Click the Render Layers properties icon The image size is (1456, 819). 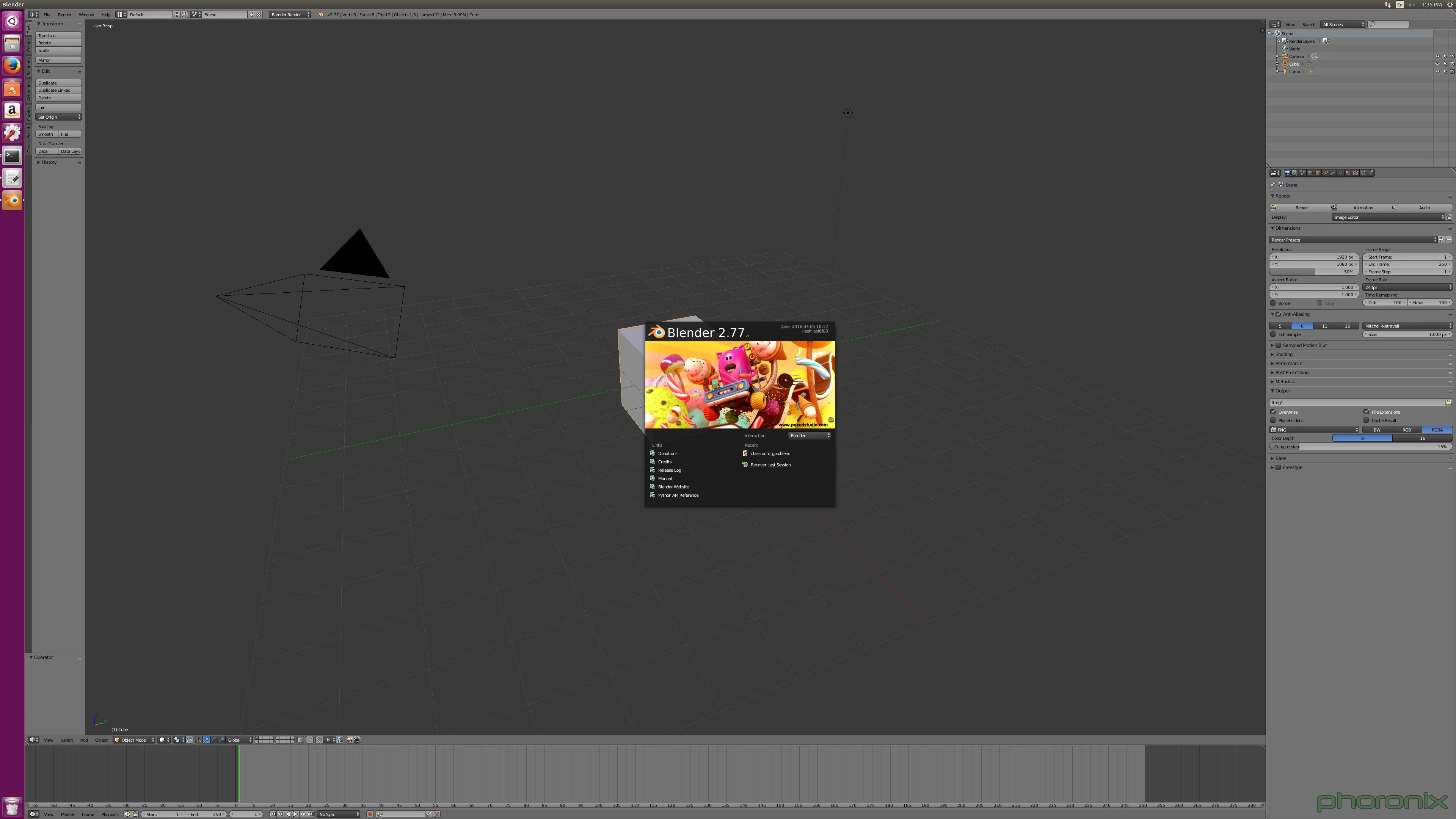[x=1295, y=173]
